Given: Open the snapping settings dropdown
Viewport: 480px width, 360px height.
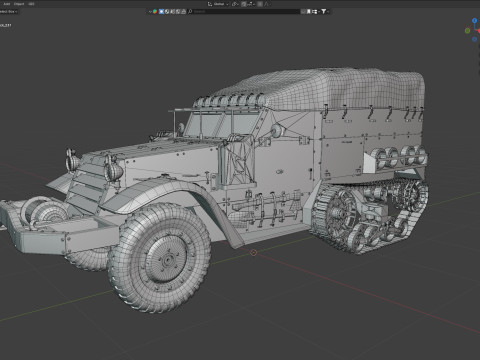Looking at the screenshot, I should click(x=251, y=4).
